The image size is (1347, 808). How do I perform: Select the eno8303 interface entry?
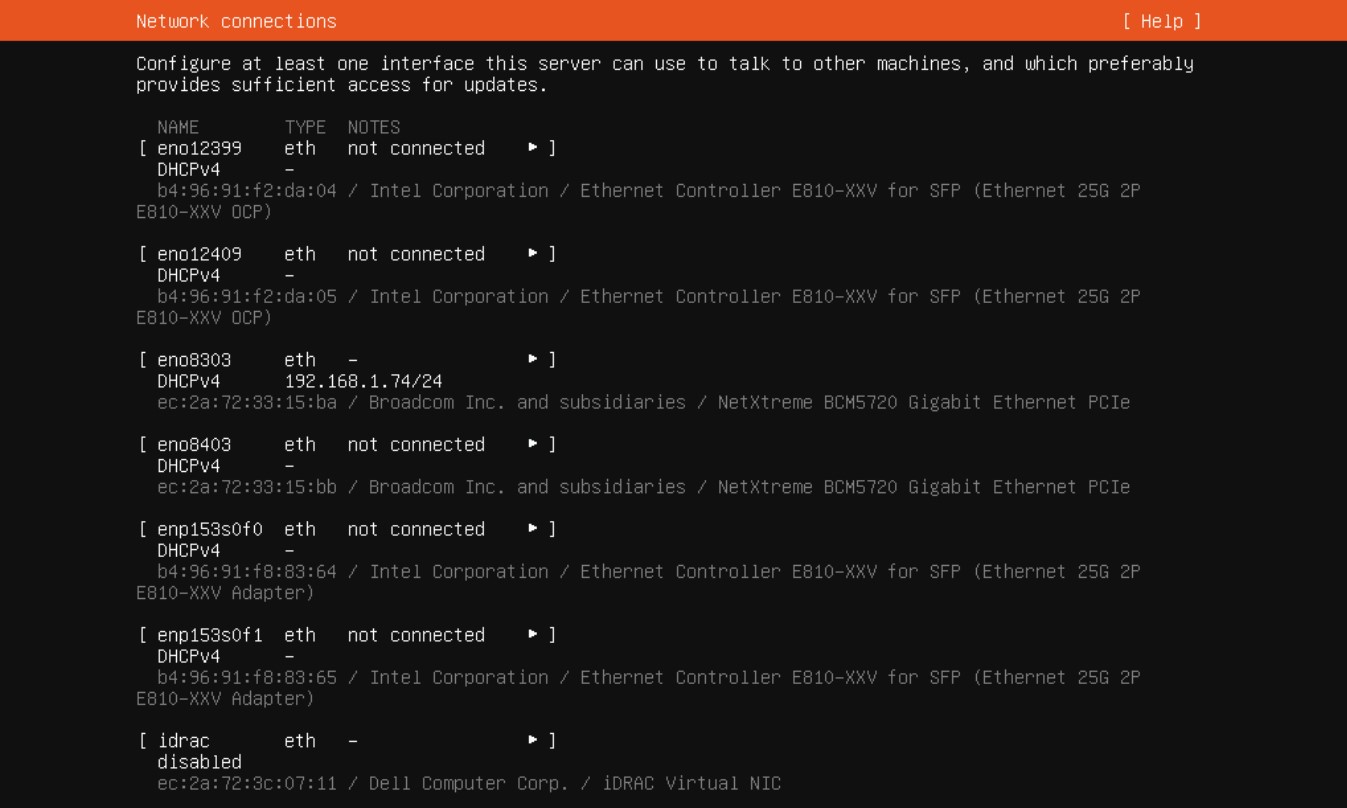click(x=194, y=360)
